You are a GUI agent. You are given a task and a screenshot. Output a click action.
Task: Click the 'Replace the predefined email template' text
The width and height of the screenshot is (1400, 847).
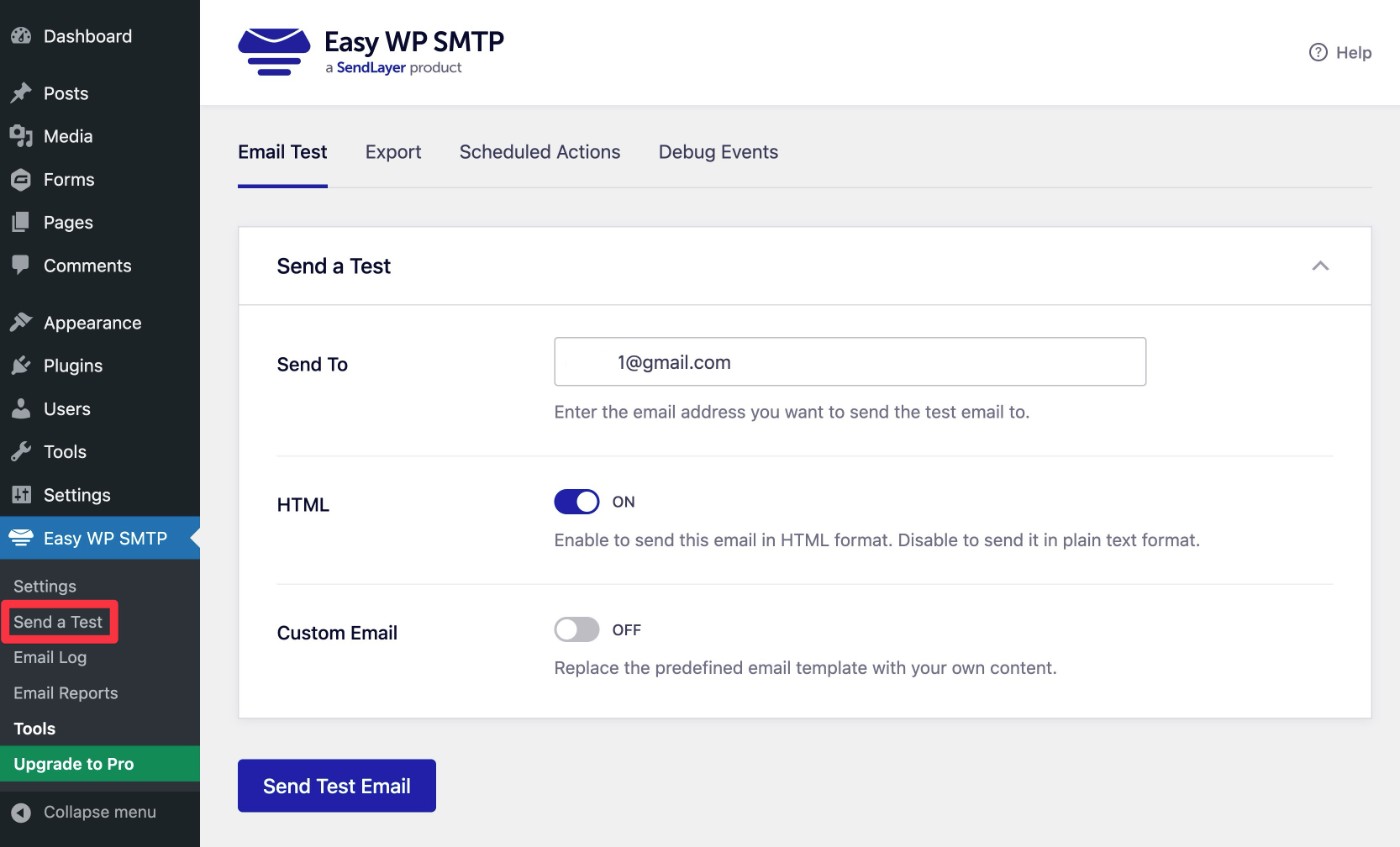coord(805,668)
